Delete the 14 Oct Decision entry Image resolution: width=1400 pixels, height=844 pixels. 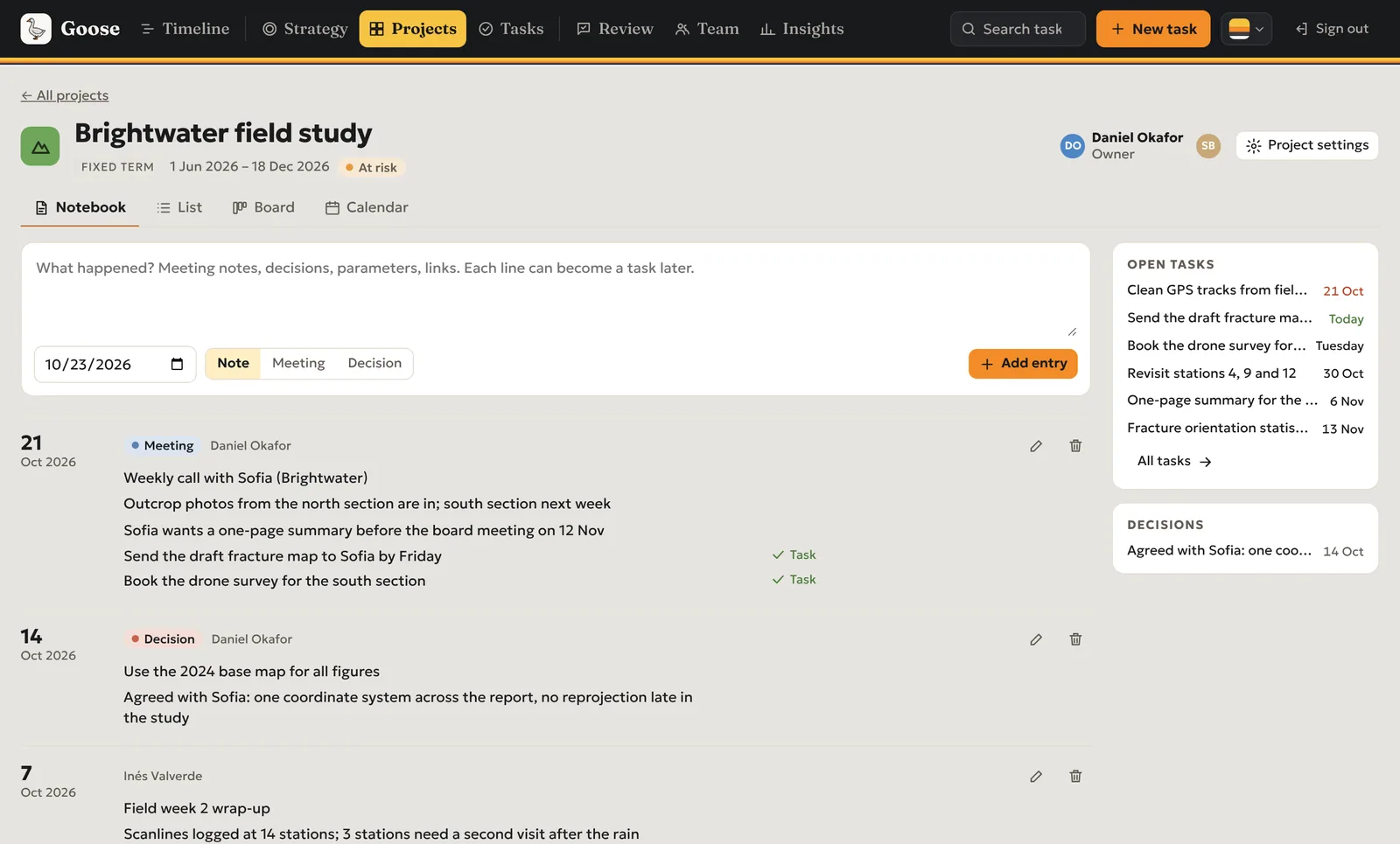point(1075,639)
